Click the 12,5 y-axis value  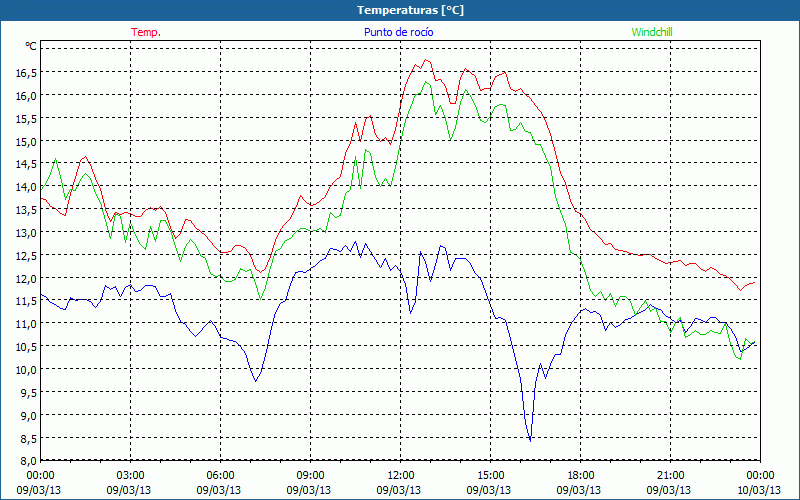[x=26, y=256]
